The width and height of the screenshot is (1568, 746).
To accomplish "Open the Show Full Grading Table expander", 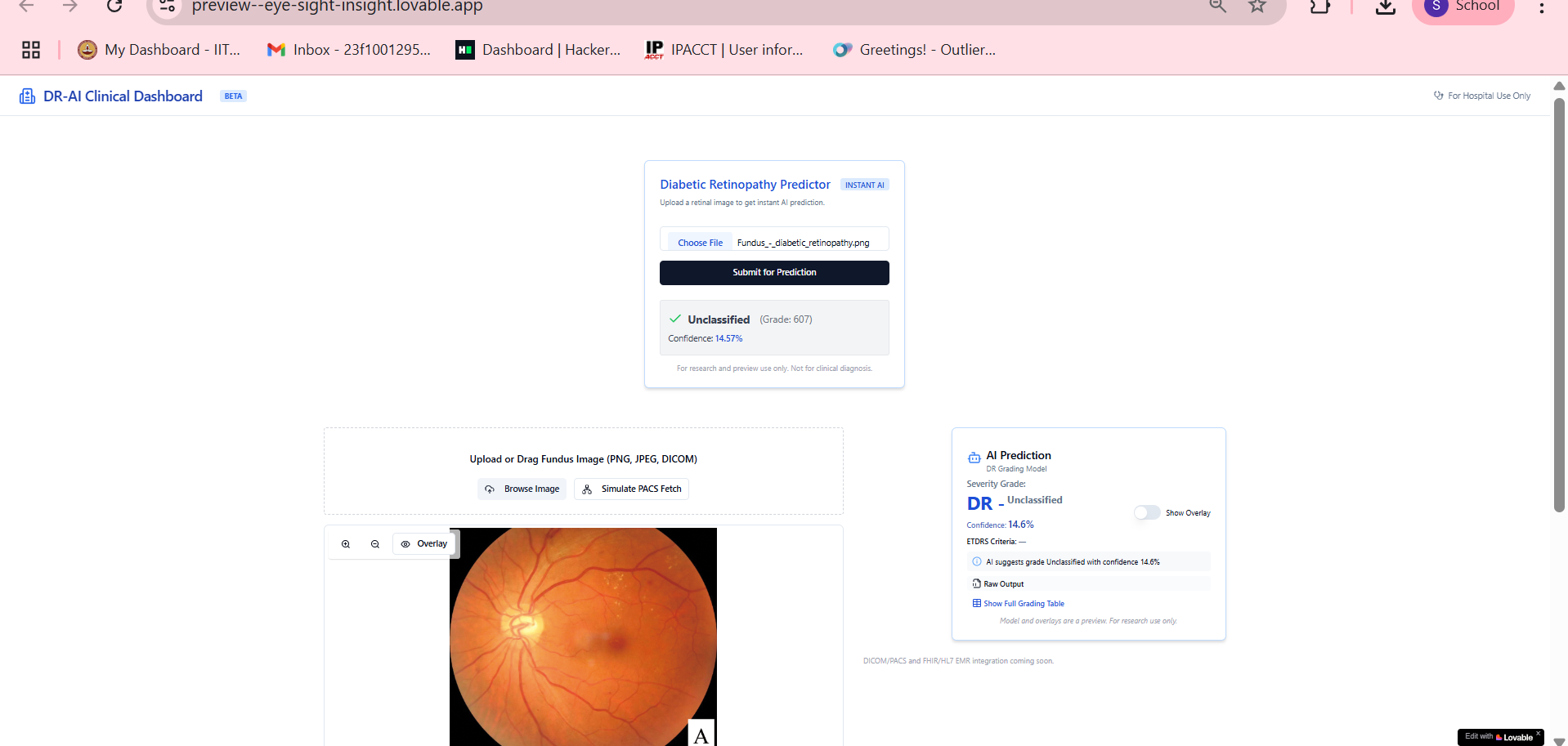I will pos(1023,603).
